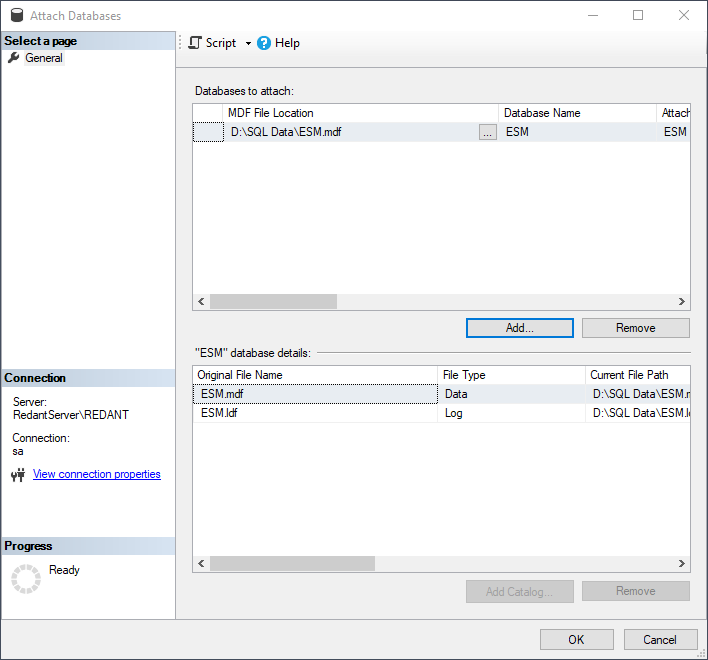Viewport: 708px width, 660px height.
Task: Open the Script dropdown arrow
Action: pos(248,44)
